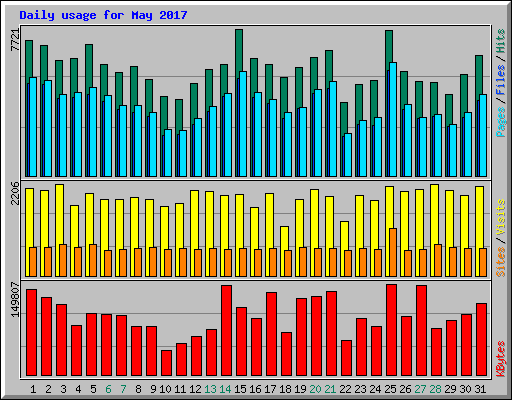Click the KBytes legend label
Screen dimensions: 512x400
pos(501,359)
